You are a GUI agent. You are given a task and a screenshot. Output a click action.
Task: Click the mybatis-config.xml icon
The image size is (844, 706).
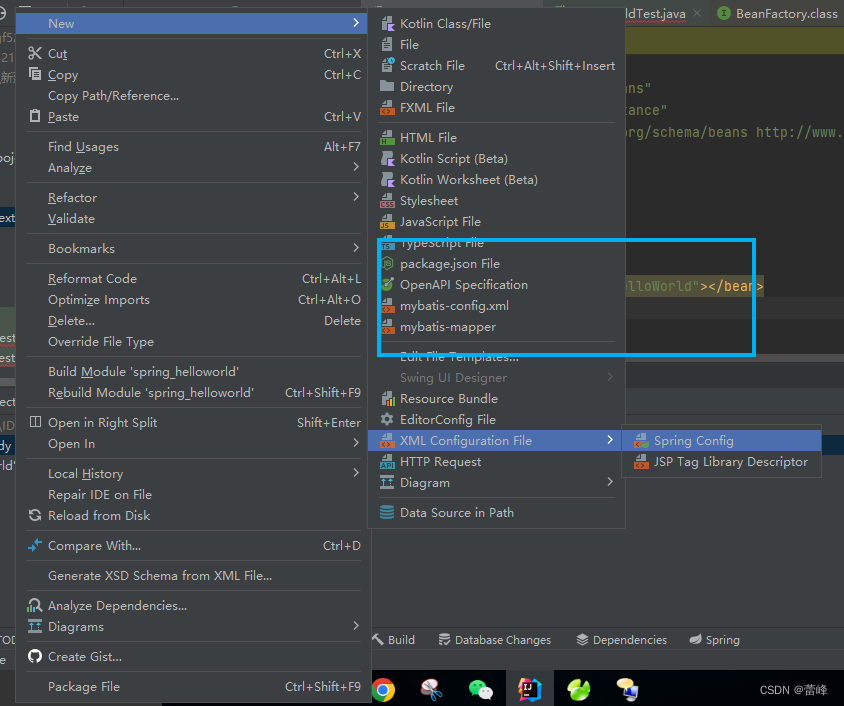point(387,306)
